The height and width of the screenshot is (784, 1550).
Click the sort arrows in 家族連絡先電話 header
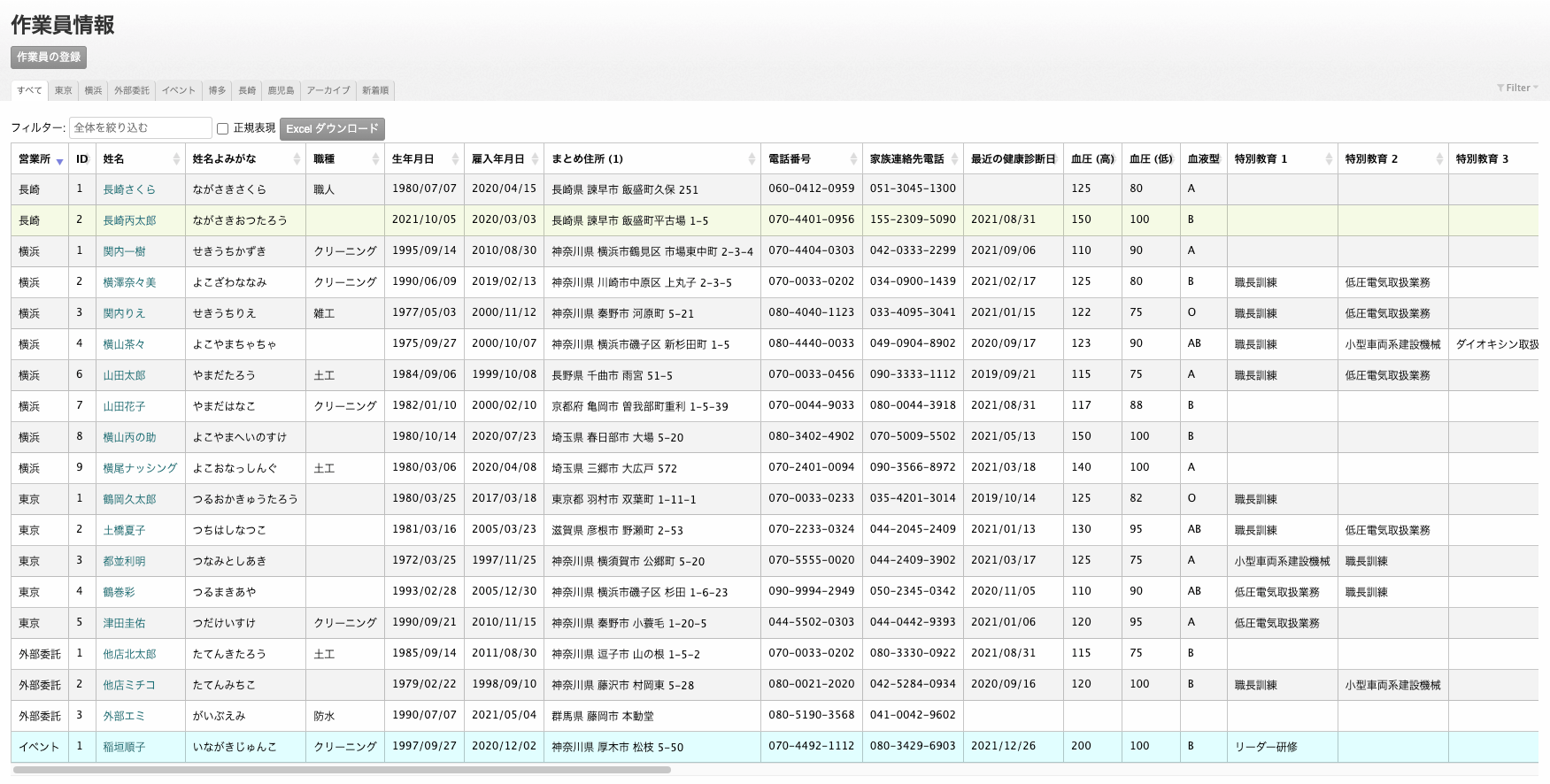(x=954, y=159)
